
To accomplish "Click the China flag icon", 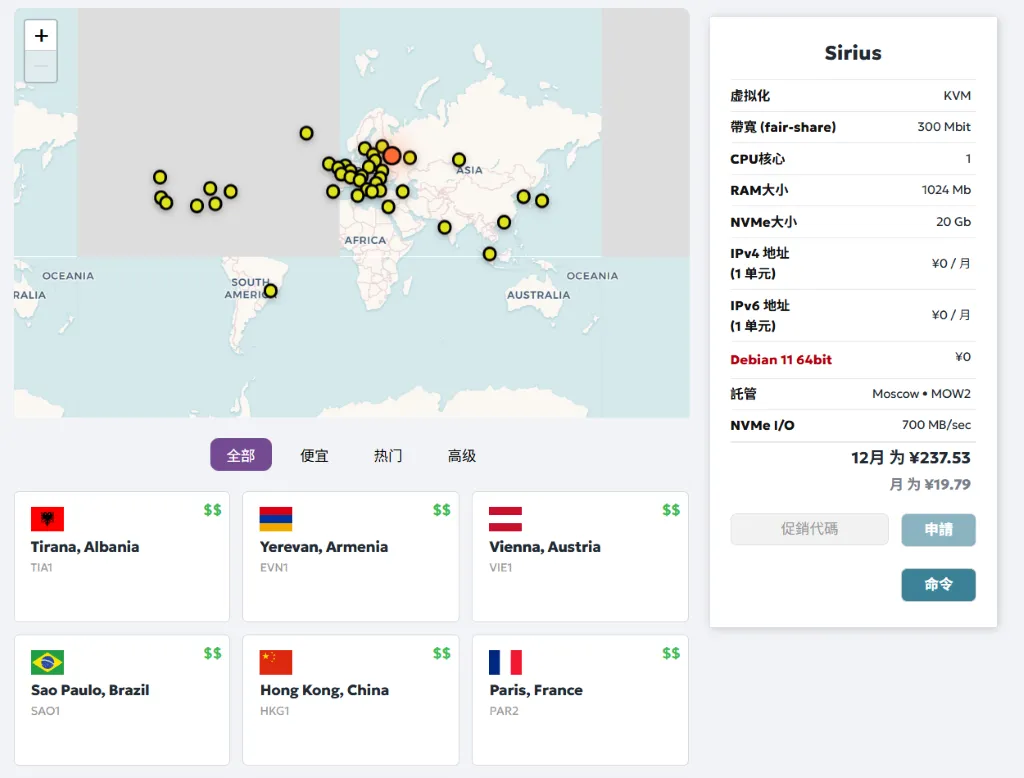I will [x=276, y=662].
